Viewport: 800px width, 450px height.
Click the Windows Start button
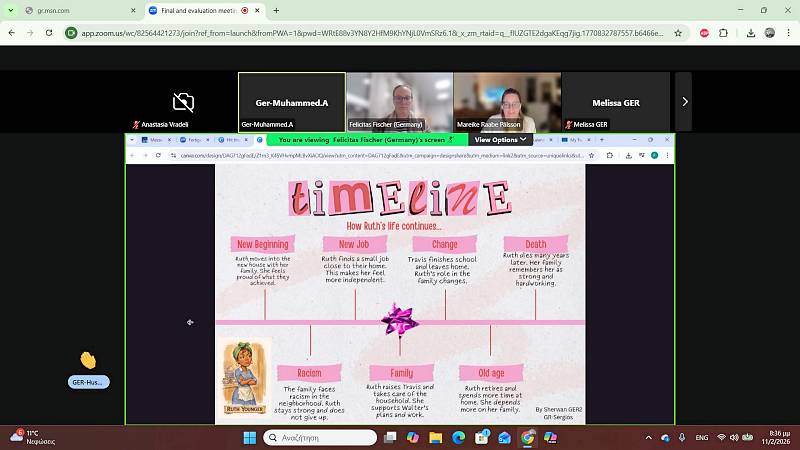coord(247,438)
